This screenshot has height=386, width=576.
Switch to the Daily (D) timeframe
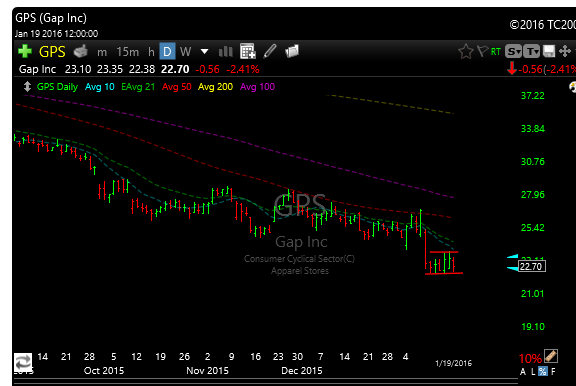[x=167, y=51]
